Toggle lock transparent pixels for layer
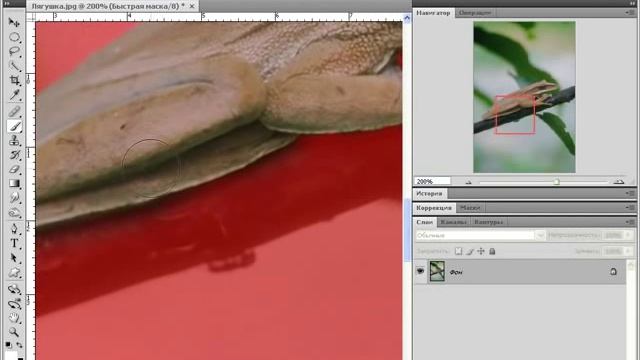640x360 pixels. [x=458, y=251]
